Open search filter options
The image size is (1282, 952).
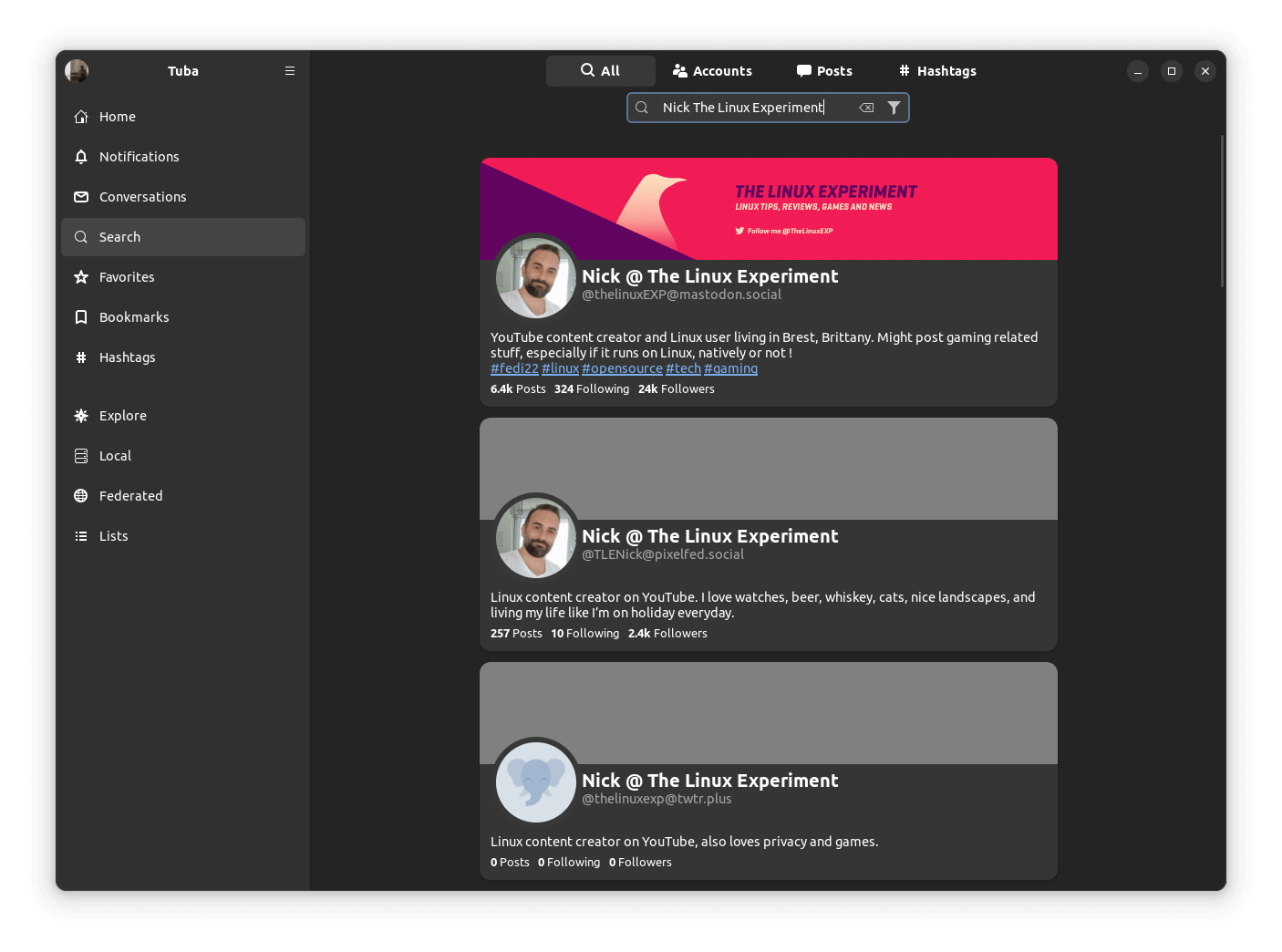pos(894,107)
